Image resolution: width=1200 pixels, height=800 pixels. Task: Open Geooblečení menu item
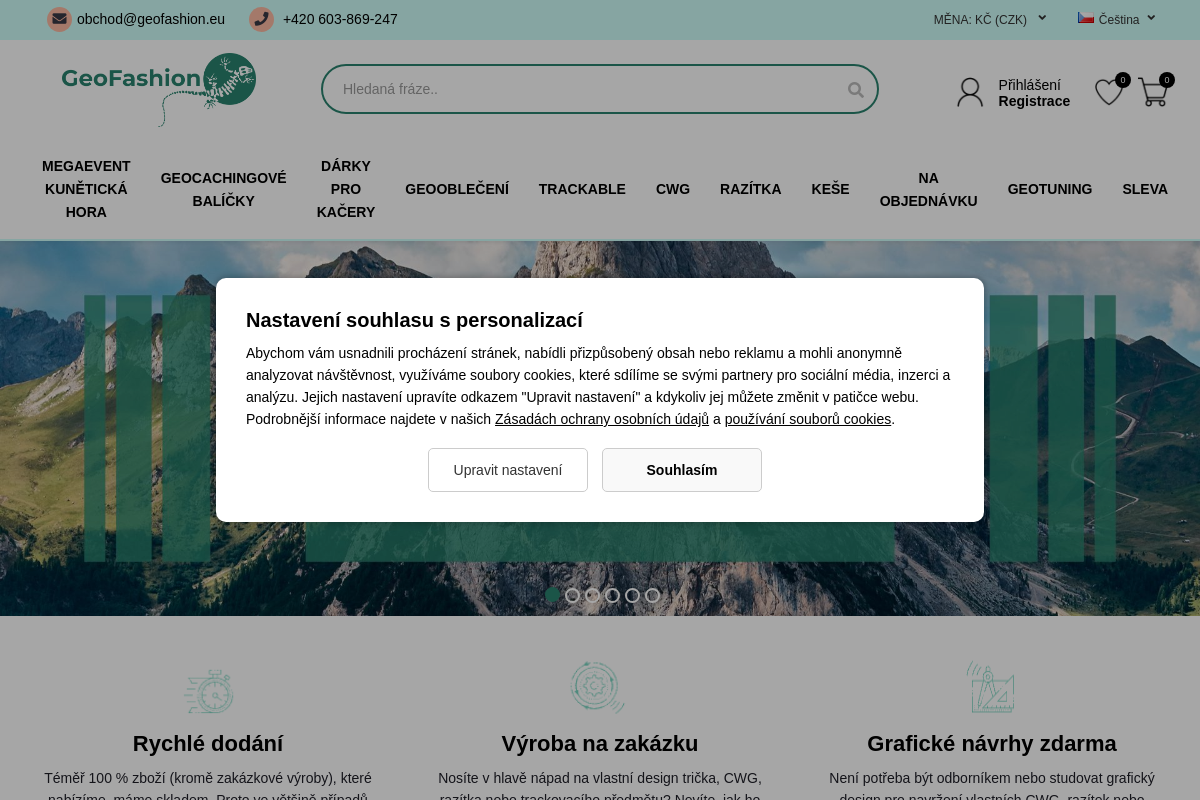[457, 189]
